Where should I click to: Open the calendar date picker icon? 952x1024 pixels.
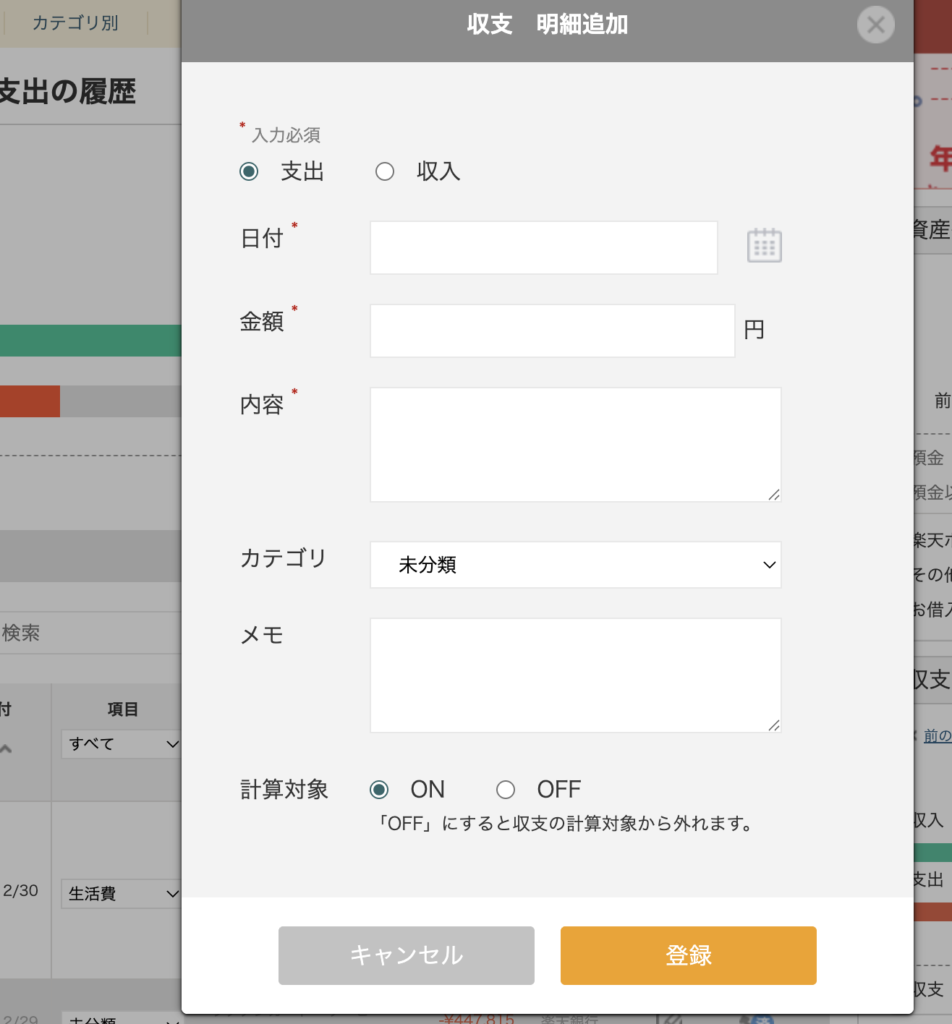coord(764,246)
